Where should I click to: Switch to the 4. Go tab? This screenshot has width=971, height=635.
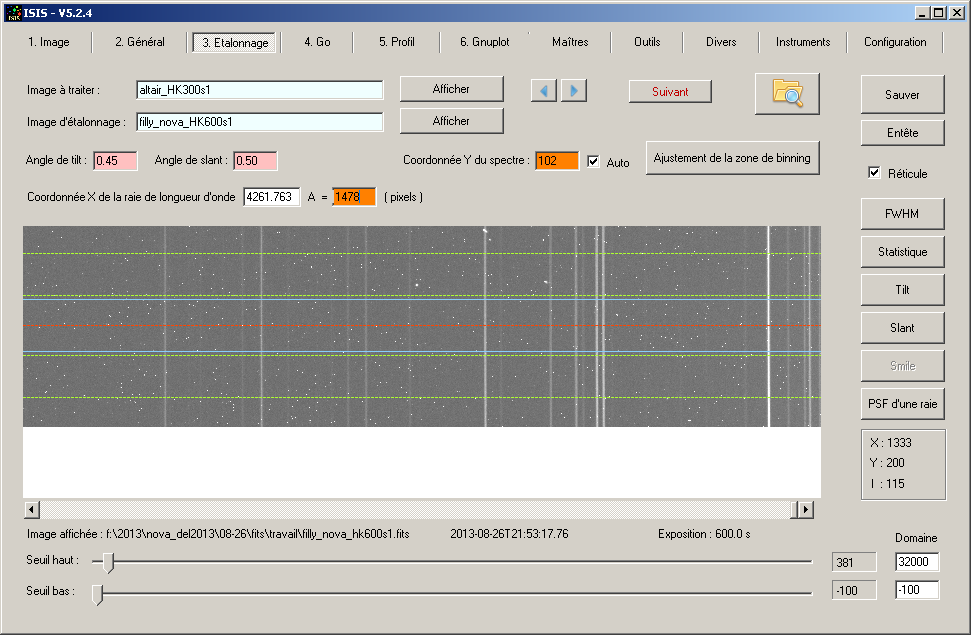317,42
